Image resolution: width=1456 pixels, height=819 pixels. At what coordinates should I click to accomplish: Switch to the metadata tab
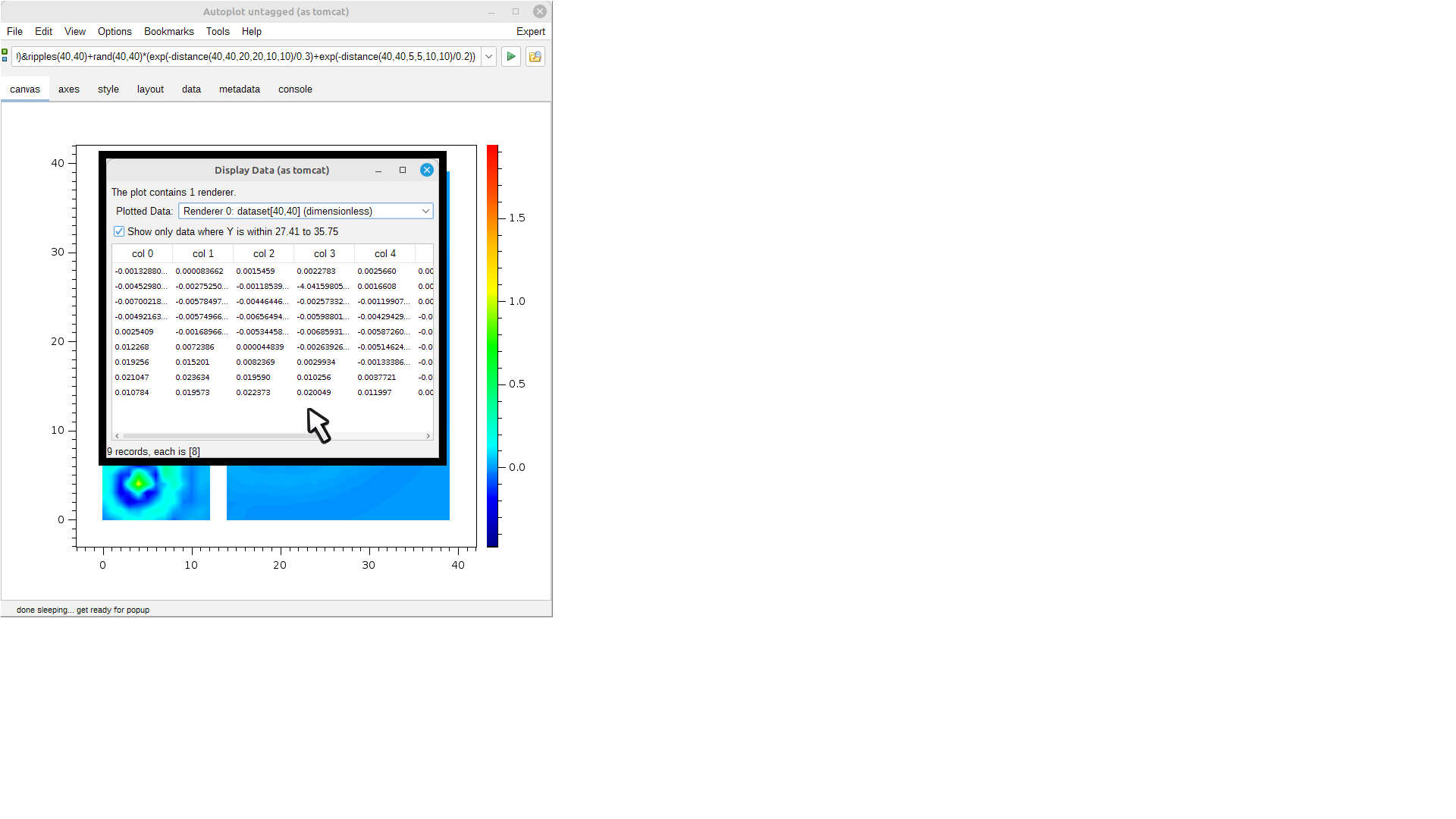tap(240, 89)
